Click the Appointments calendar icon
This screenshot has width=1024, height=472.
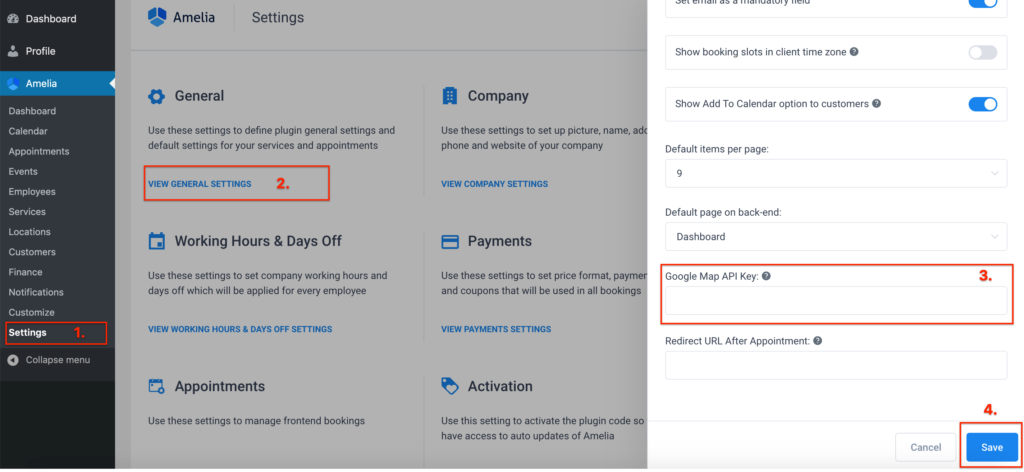pos(156,386)
